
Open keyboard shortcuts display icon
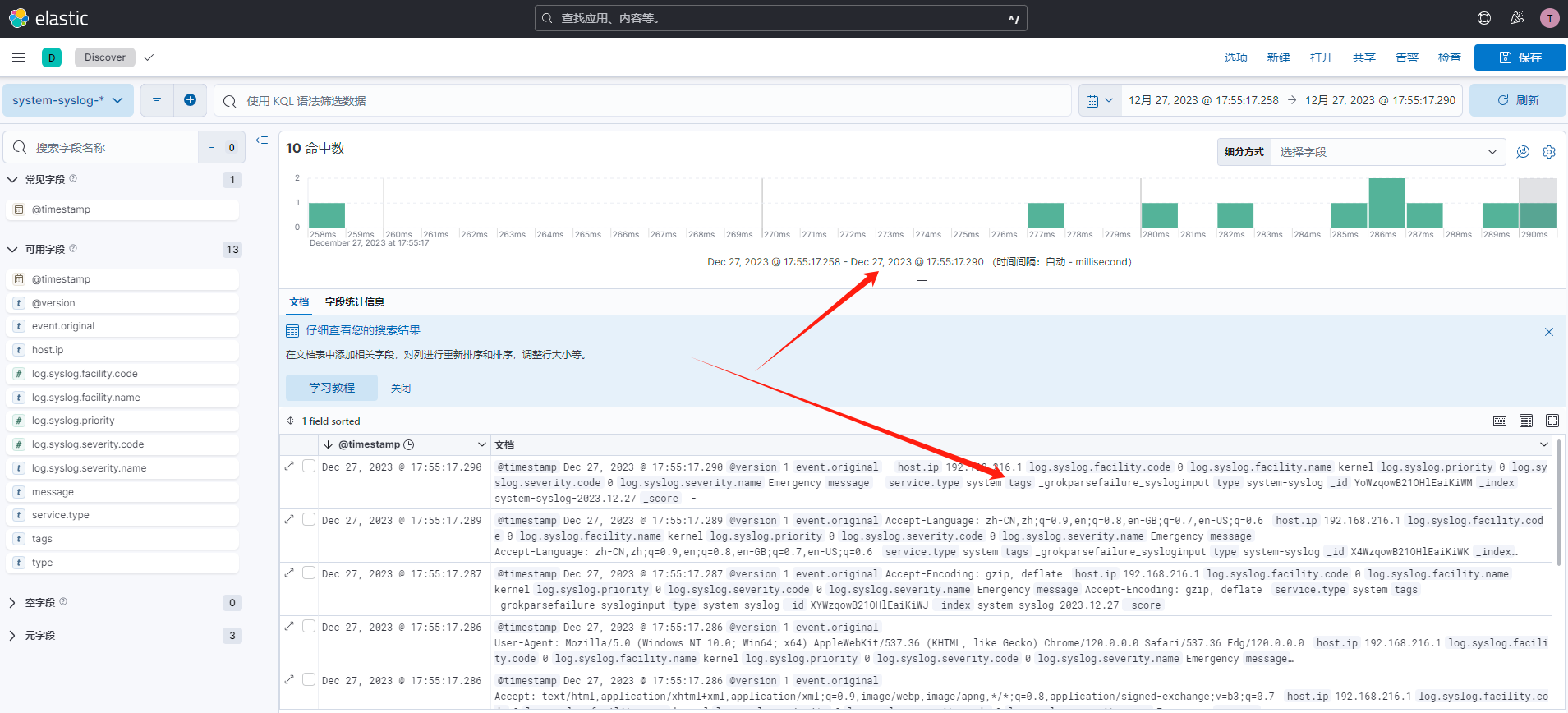pyautogui.click(x=1500, y=421)
